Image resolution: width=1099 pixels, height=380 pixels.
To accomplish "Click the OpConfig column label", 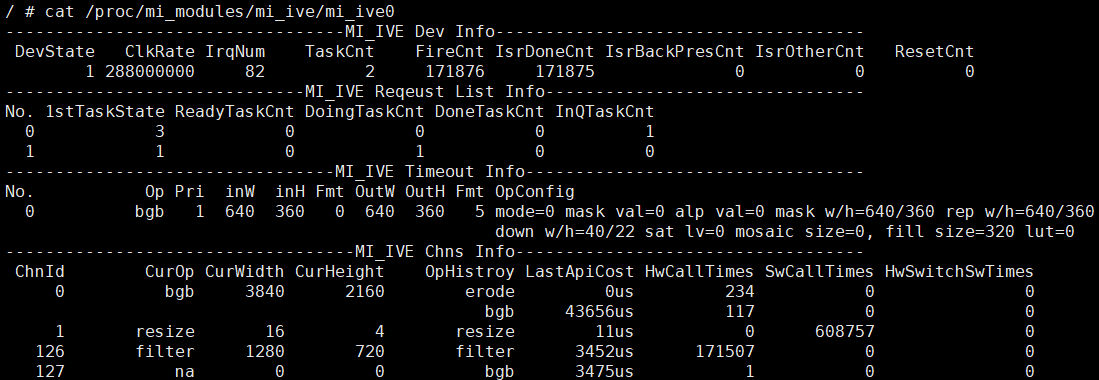I will tap(535, 191).
